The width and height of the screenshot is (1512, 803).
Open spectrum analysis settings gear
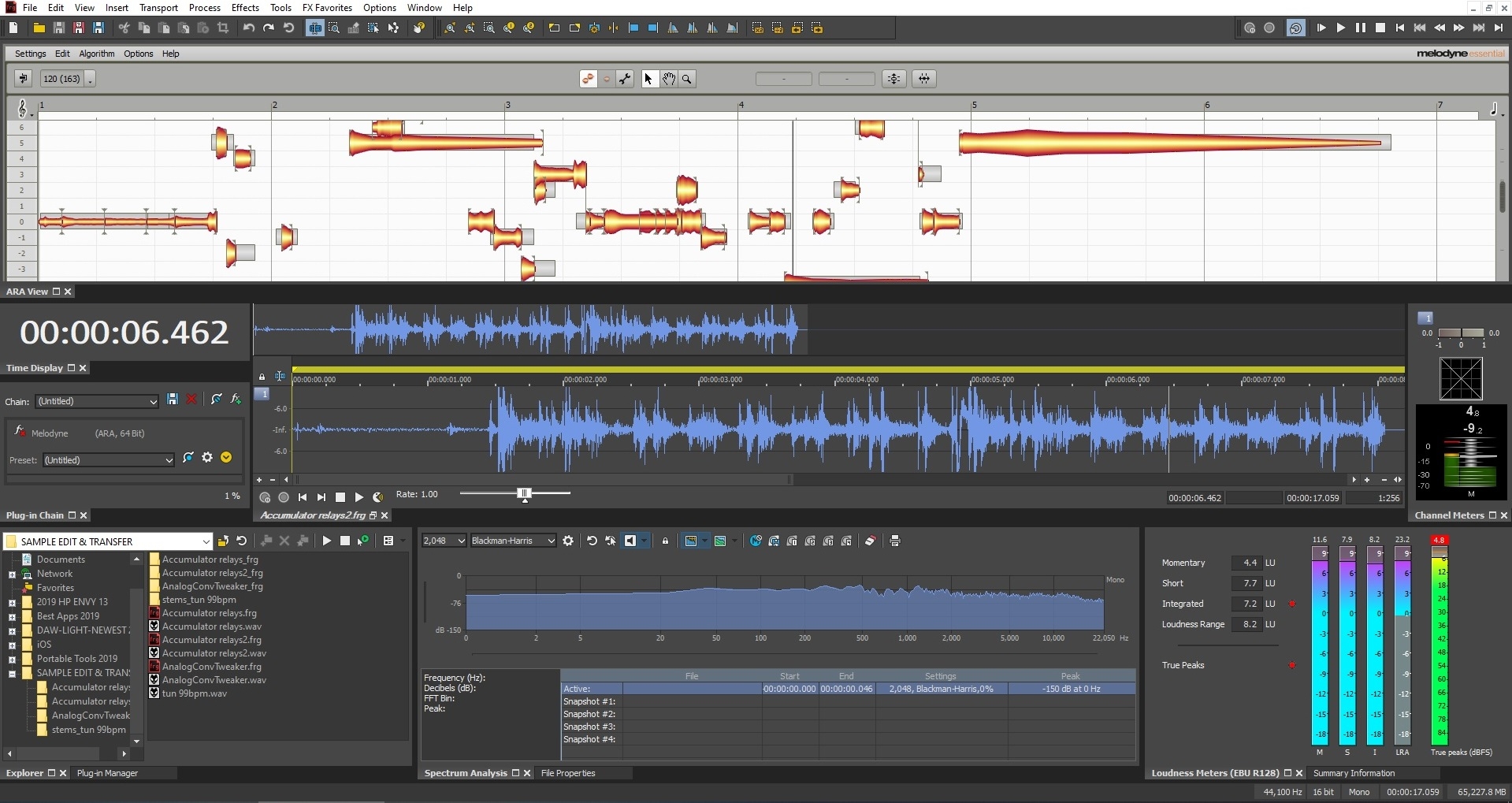coord(568,541)
